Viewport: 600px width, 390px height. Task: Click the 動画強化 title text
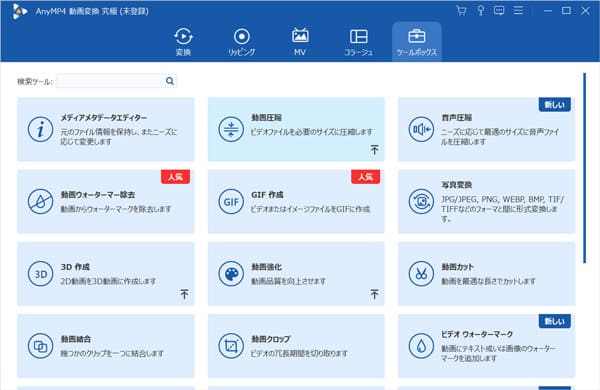coord(266,267)
